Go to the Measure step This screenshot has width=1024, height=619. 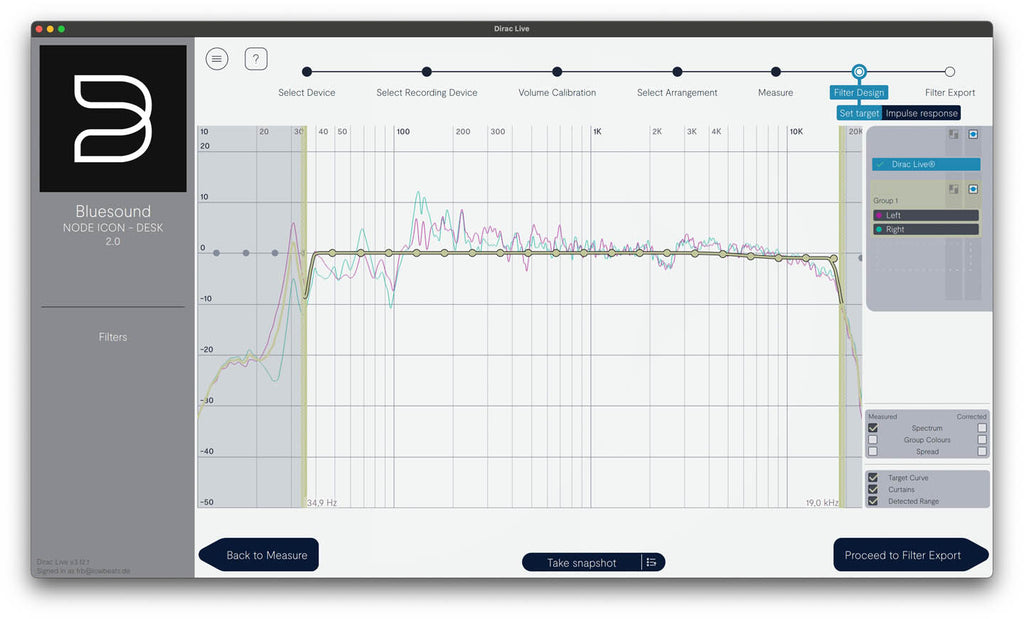[775, 72]
